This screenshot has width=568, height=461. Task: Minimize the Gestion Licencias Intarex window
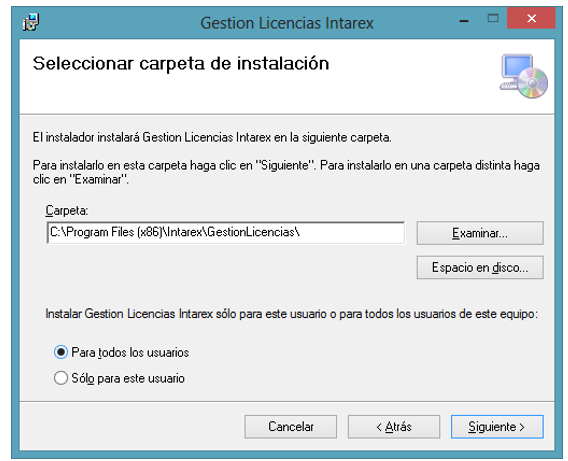pyautogui.click(x=464, y=19)
